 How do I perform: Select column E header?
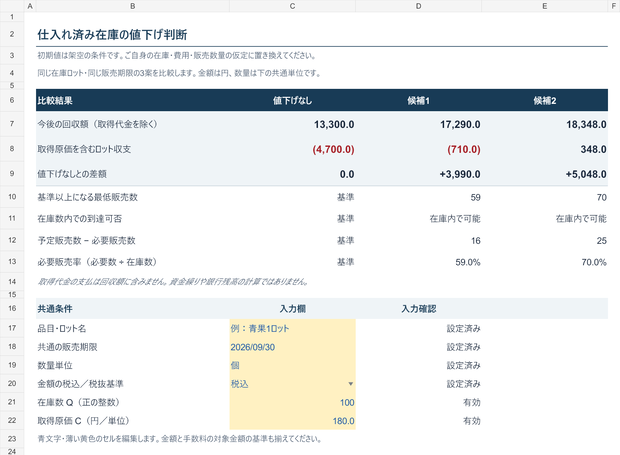(x=545, y=6)
